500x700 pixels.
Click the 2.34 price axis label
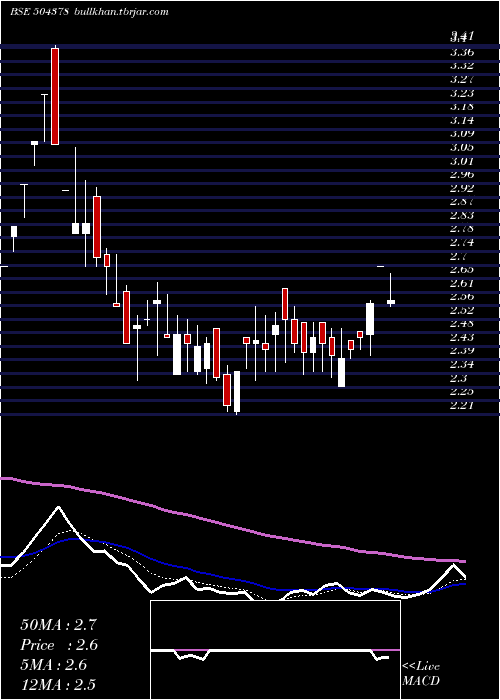coord(462,364)
